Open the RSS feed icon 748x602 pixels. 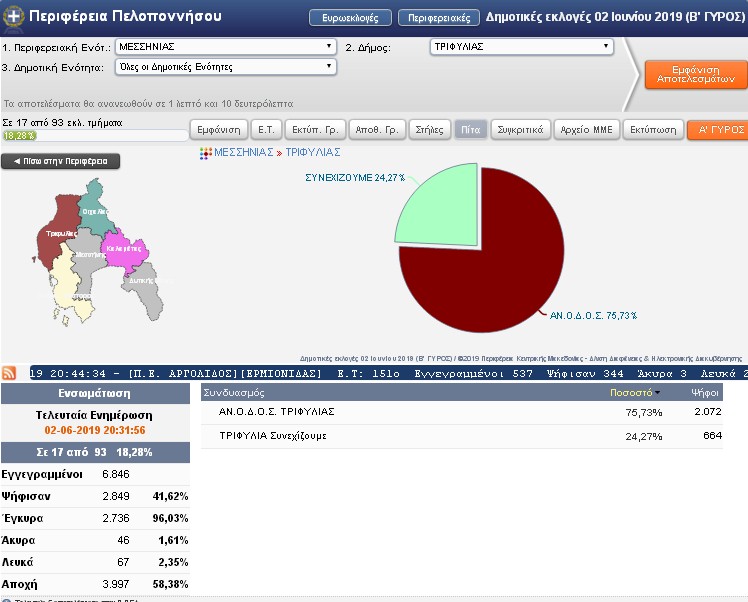pos(9,373)
